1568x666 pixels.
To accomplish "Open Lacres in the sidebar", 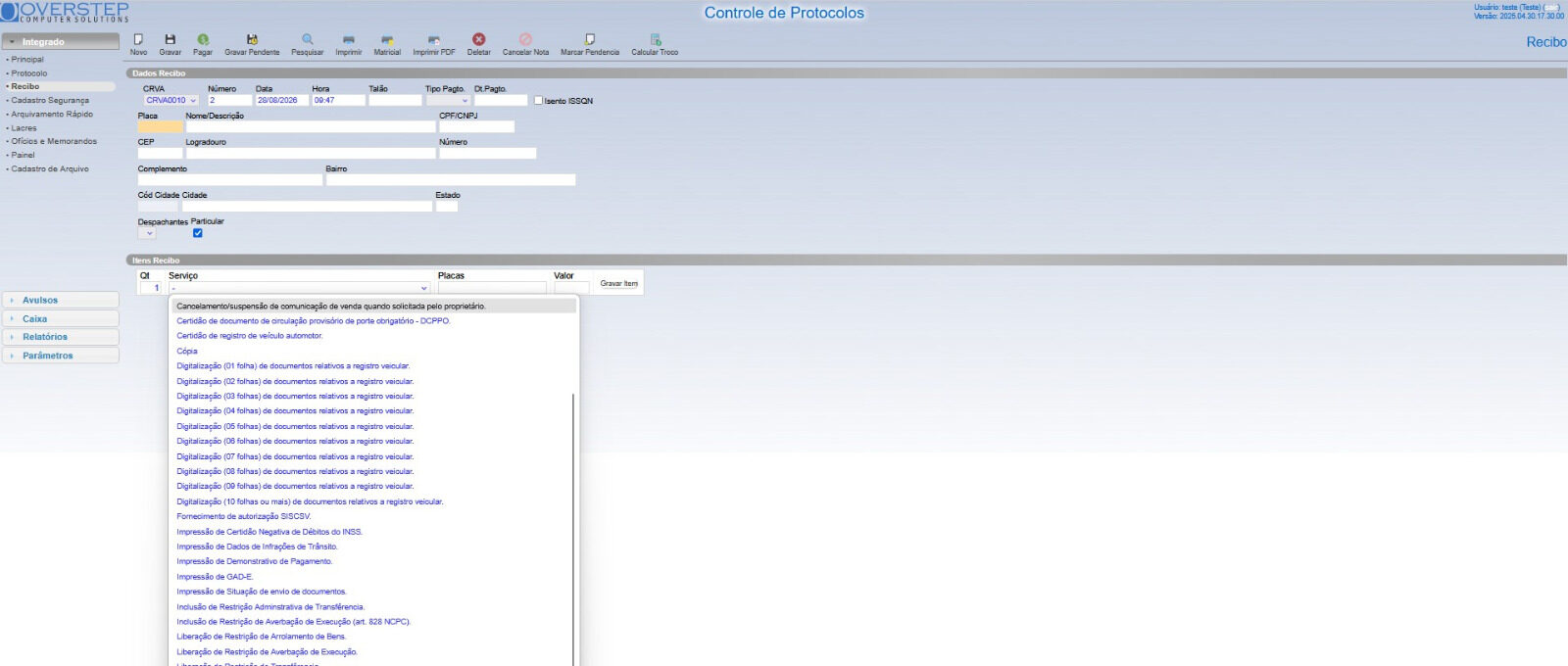I will 24,128.
